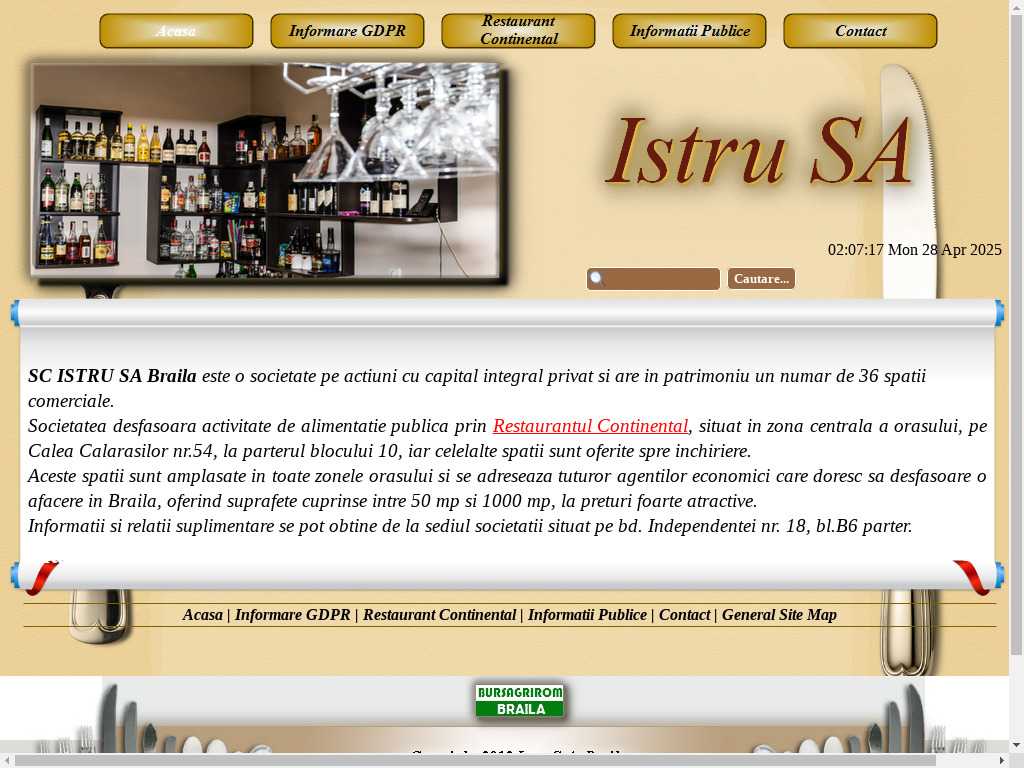Open the Acasa menu button

176,31
